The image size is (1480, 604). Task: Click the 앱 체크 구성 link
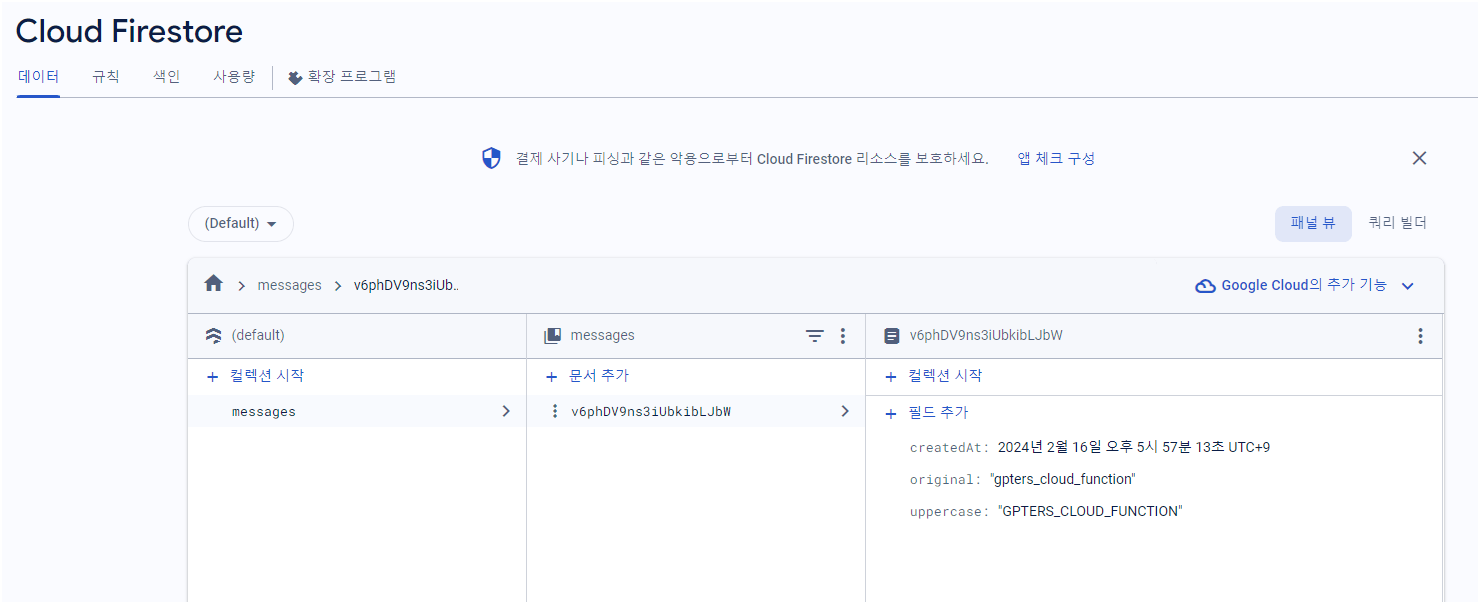[1056, 158]
